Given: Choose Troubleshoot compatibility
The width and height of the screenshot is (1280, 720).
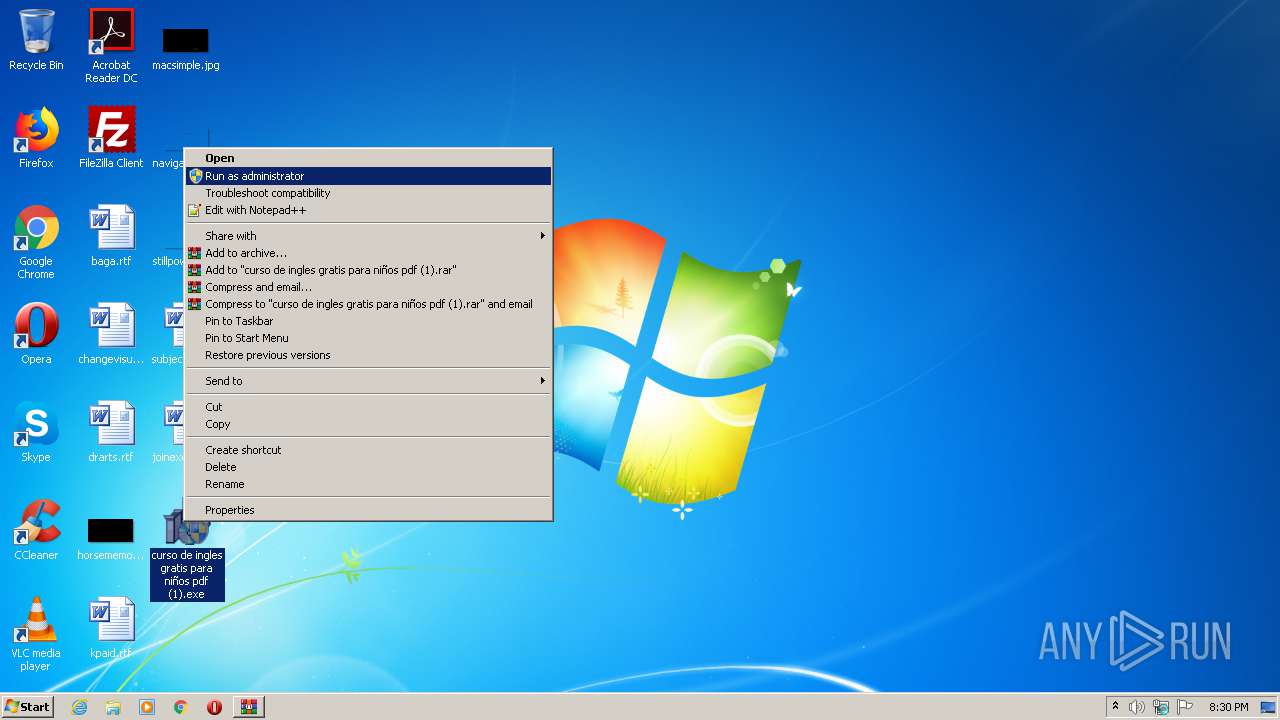Looking at the screenshot, I should [x=368, y=193].
